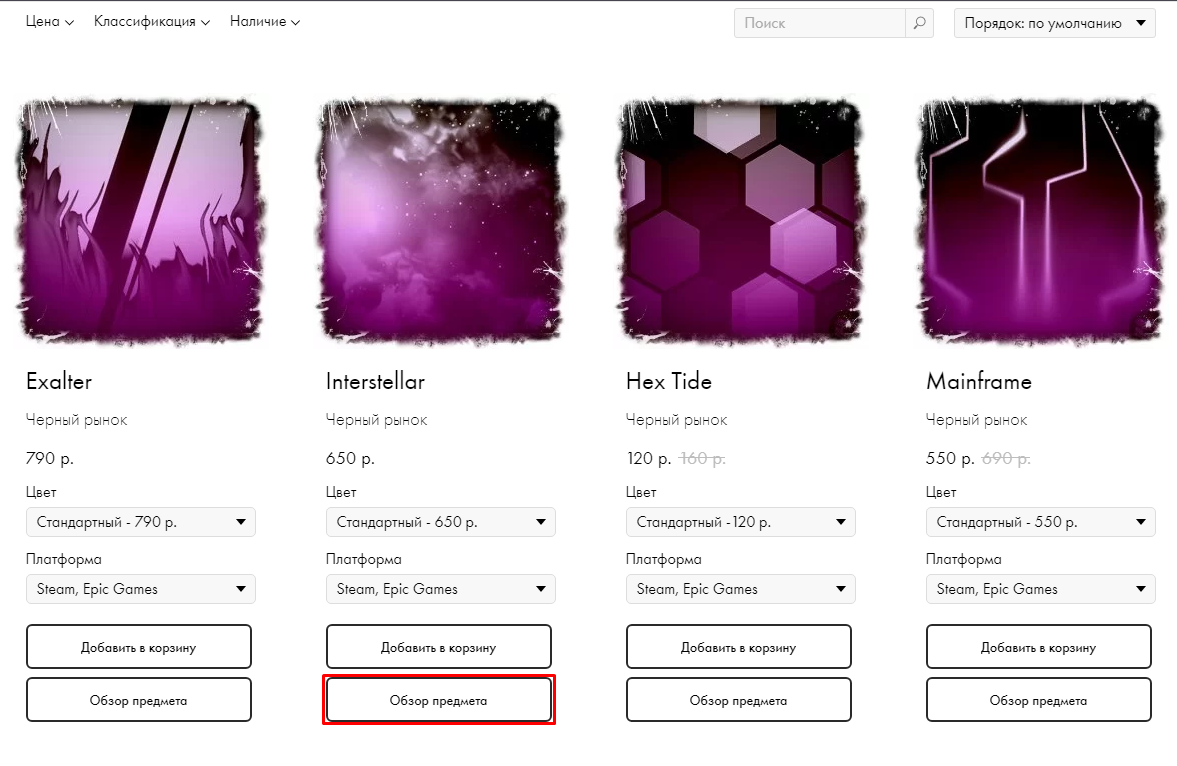The width and height of the screenshot is (1177, 766).
Task: Open the Hex Tide product thumbnail
Action: point(739,222)
